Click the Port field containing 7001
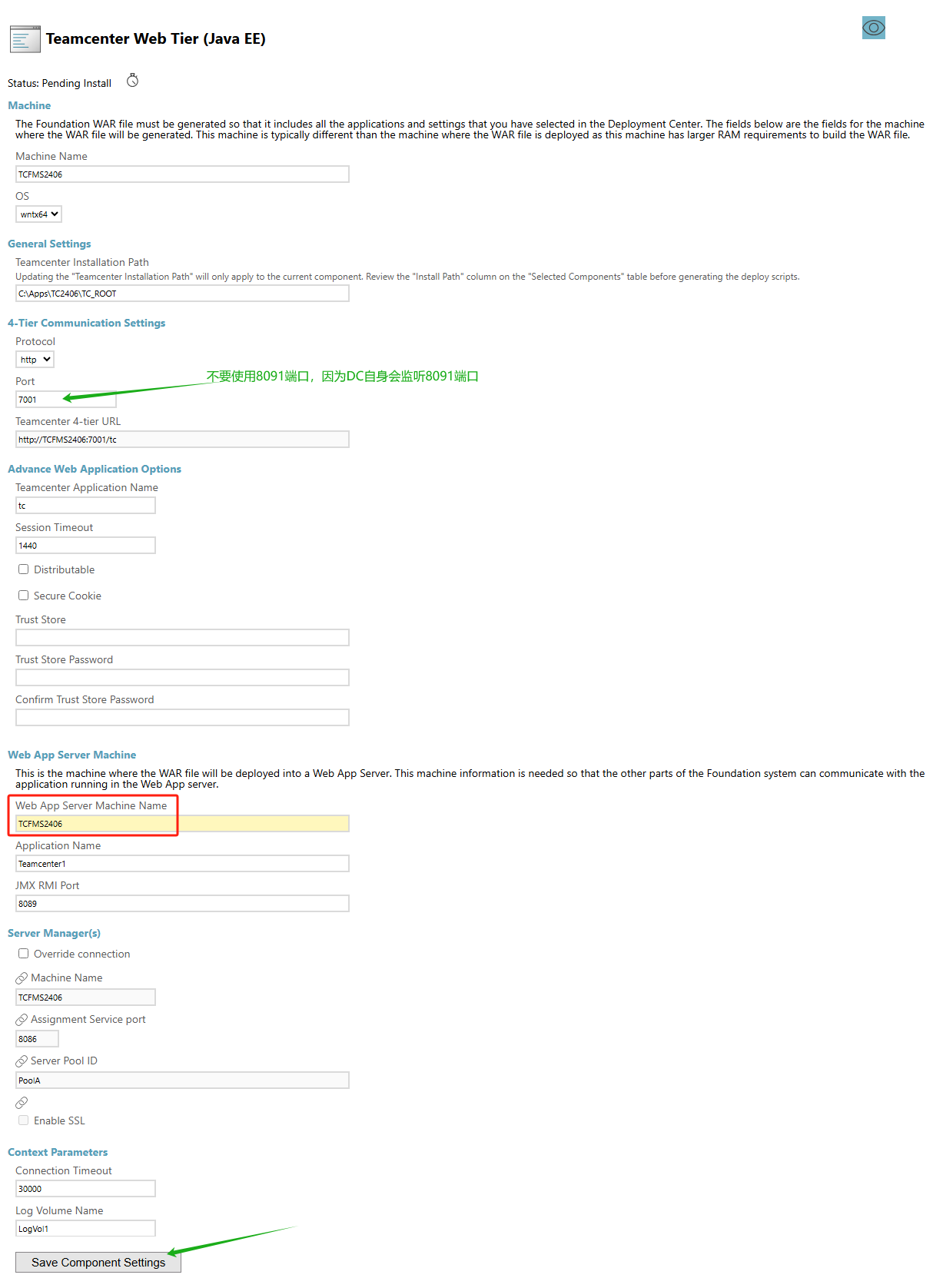933x1288 pixels. (66, 400)
